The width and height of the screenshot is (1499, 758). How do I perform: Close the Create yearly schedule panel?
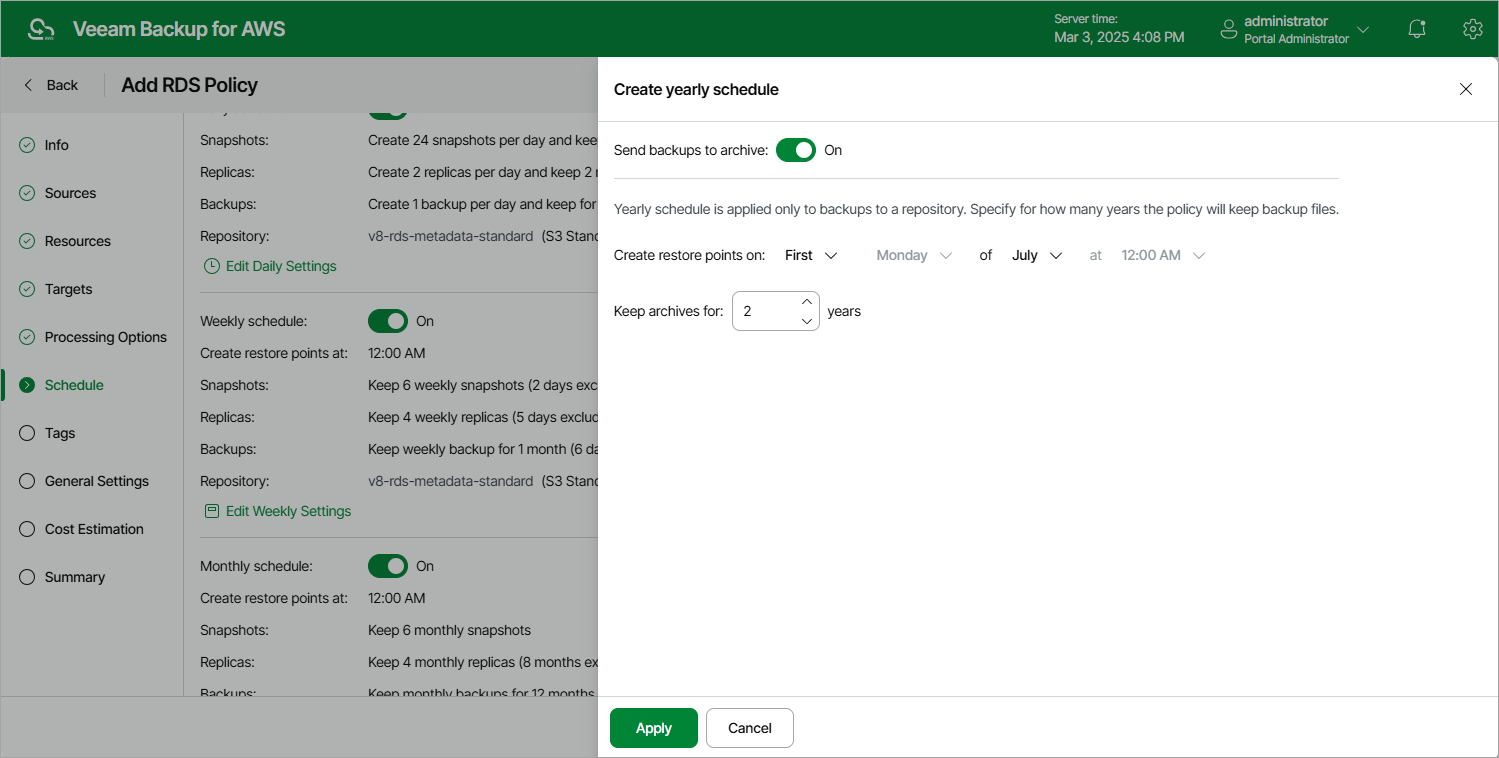pos(1466,89)
